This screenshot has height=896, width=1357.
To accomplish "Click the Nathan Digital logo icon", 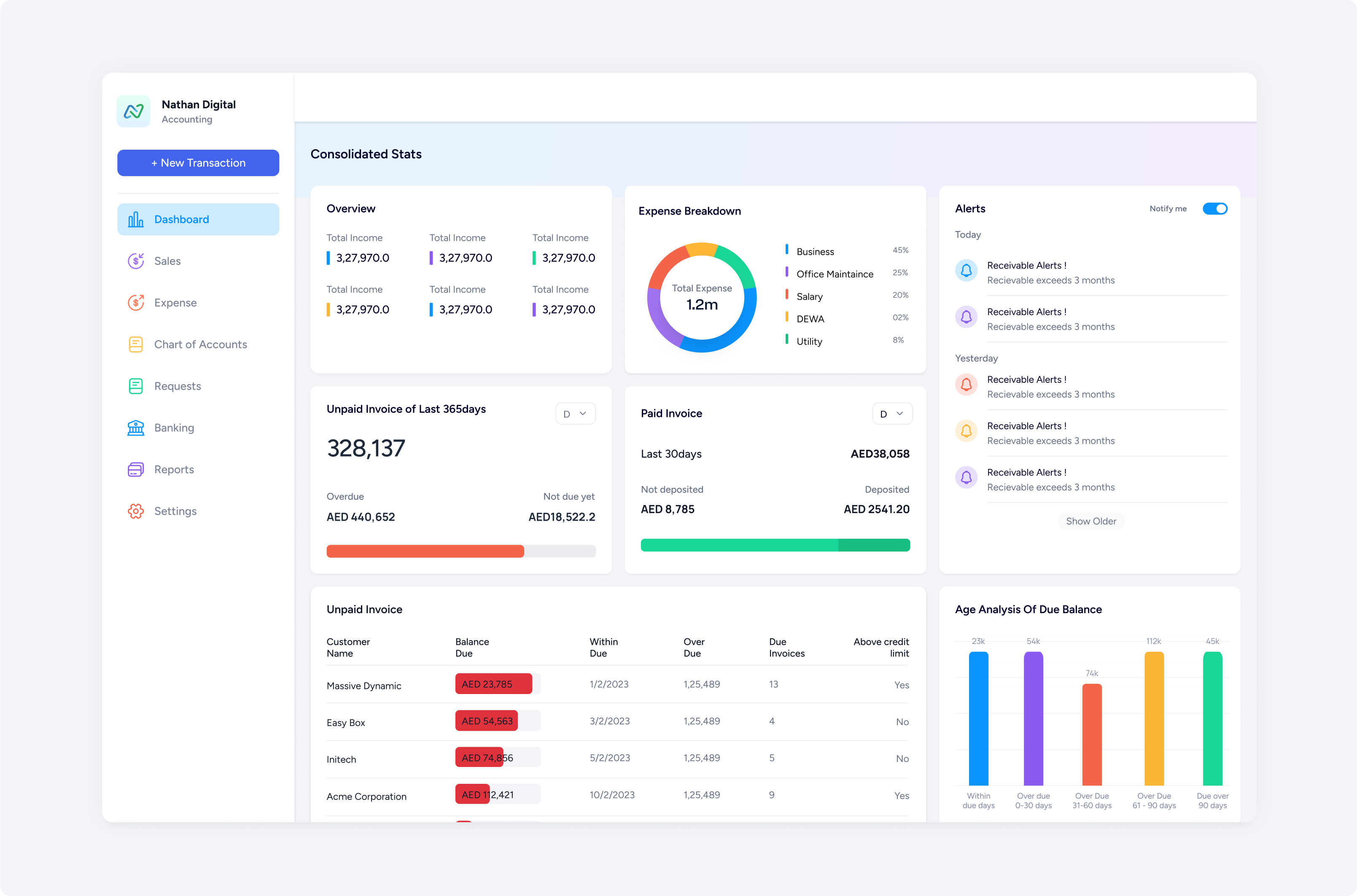I will pyautogui.click(x=133, y=111).
